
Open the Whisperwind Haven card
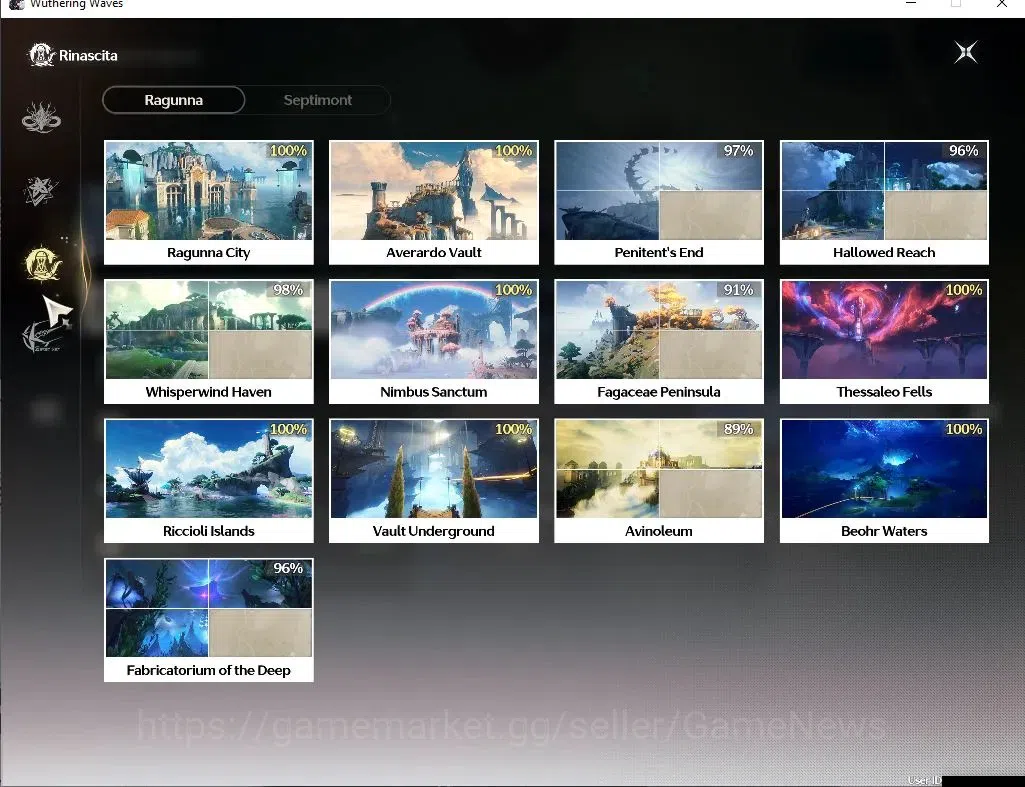click(209, 342)
